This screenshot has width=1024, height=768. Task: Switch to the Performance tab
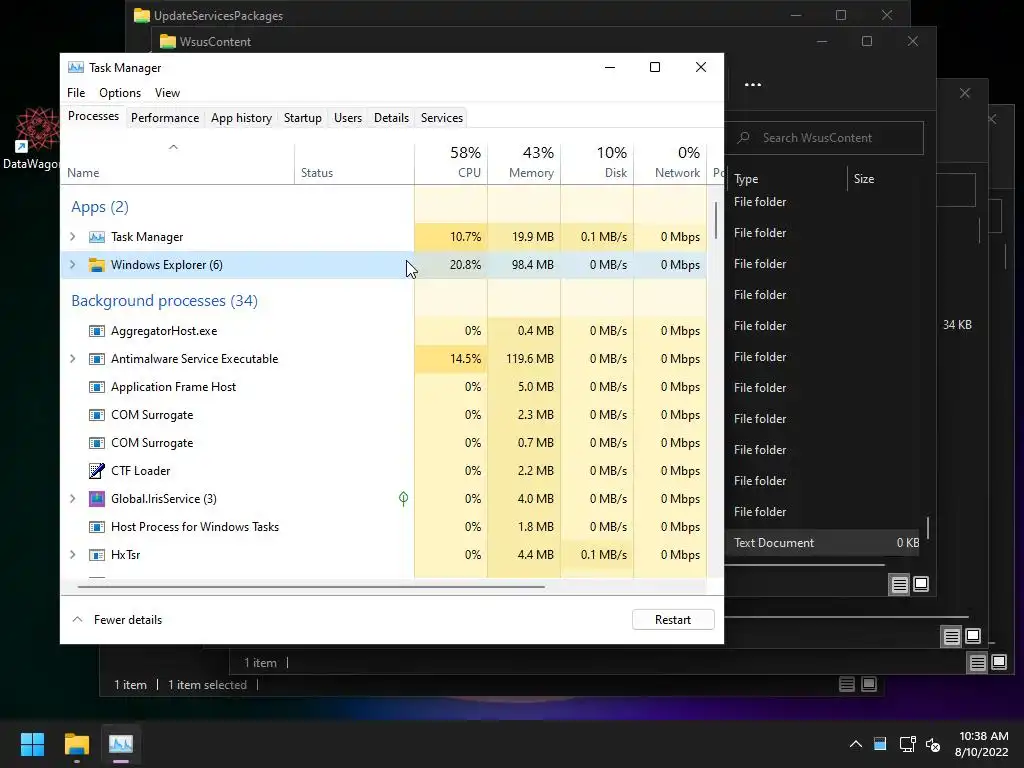pos(165,118)
